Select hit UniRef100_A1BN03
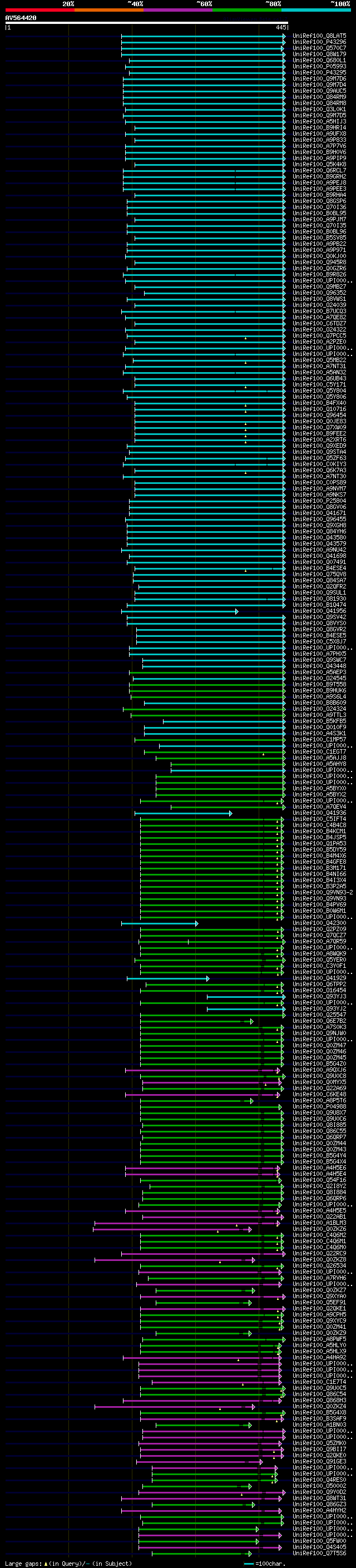Viewport: 356px width, 1568px height. (319, 1424)
